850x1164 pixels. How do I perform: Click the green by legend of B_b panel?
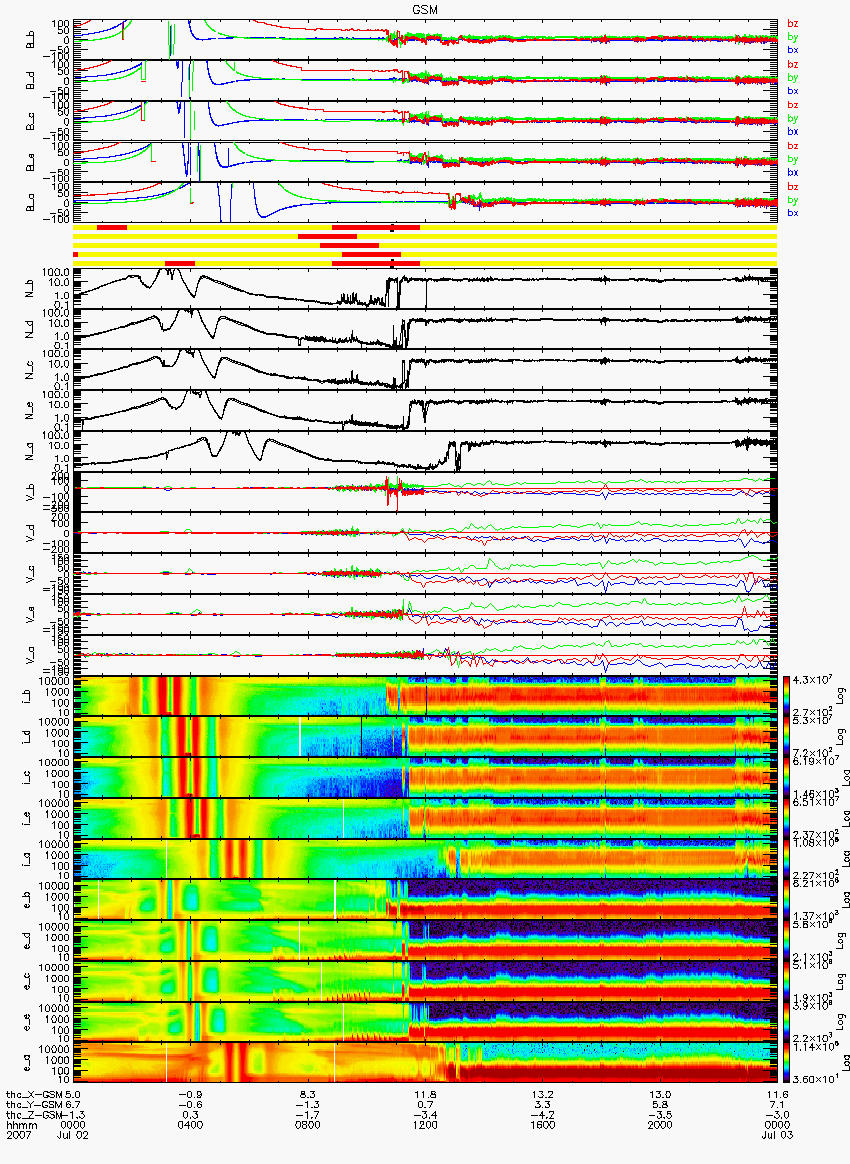[x=793, y=36]
